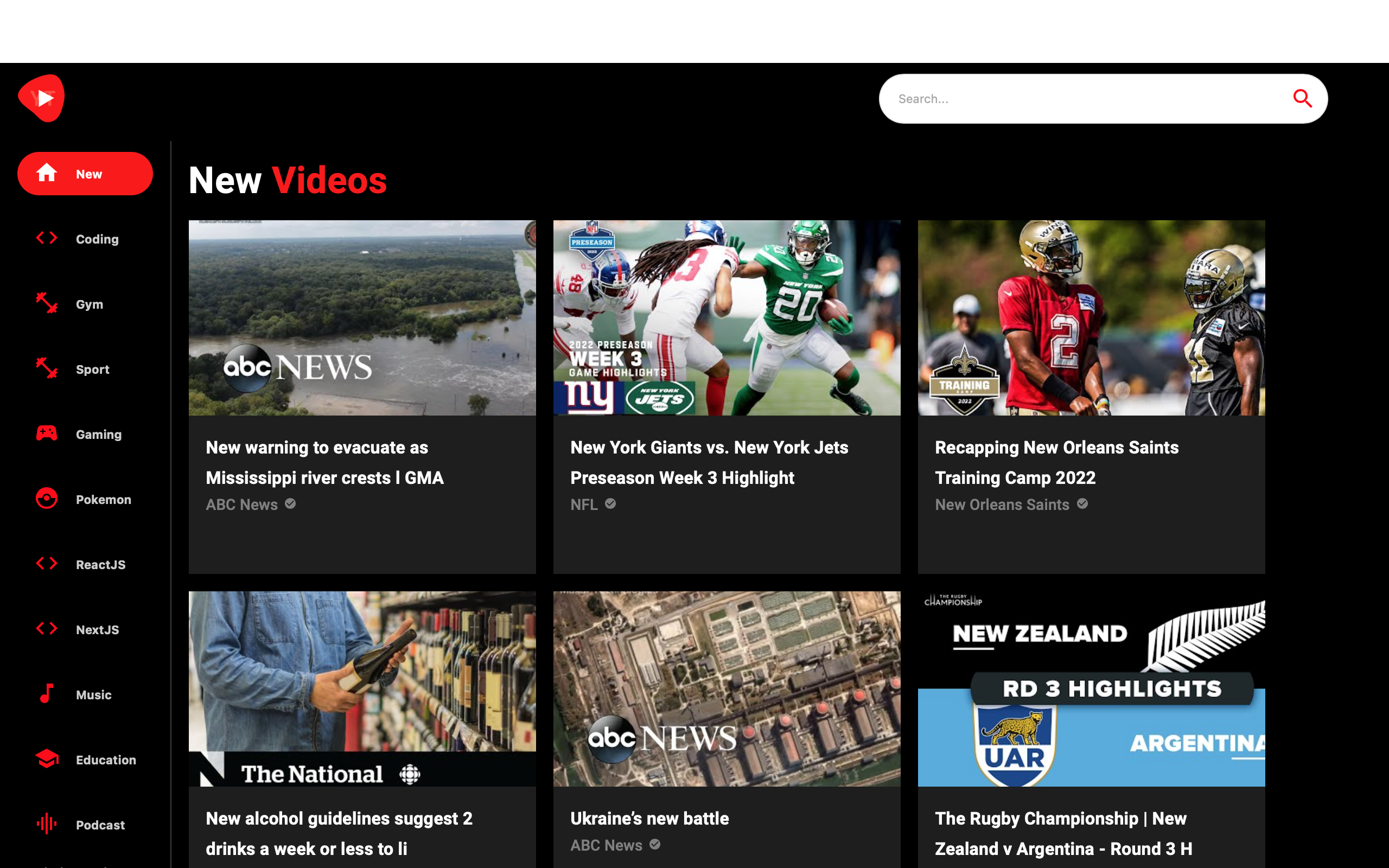Viewport: 1389px width, 868px height.
Task: Click the code brackets icon for Coding
Action: point(47,238)
